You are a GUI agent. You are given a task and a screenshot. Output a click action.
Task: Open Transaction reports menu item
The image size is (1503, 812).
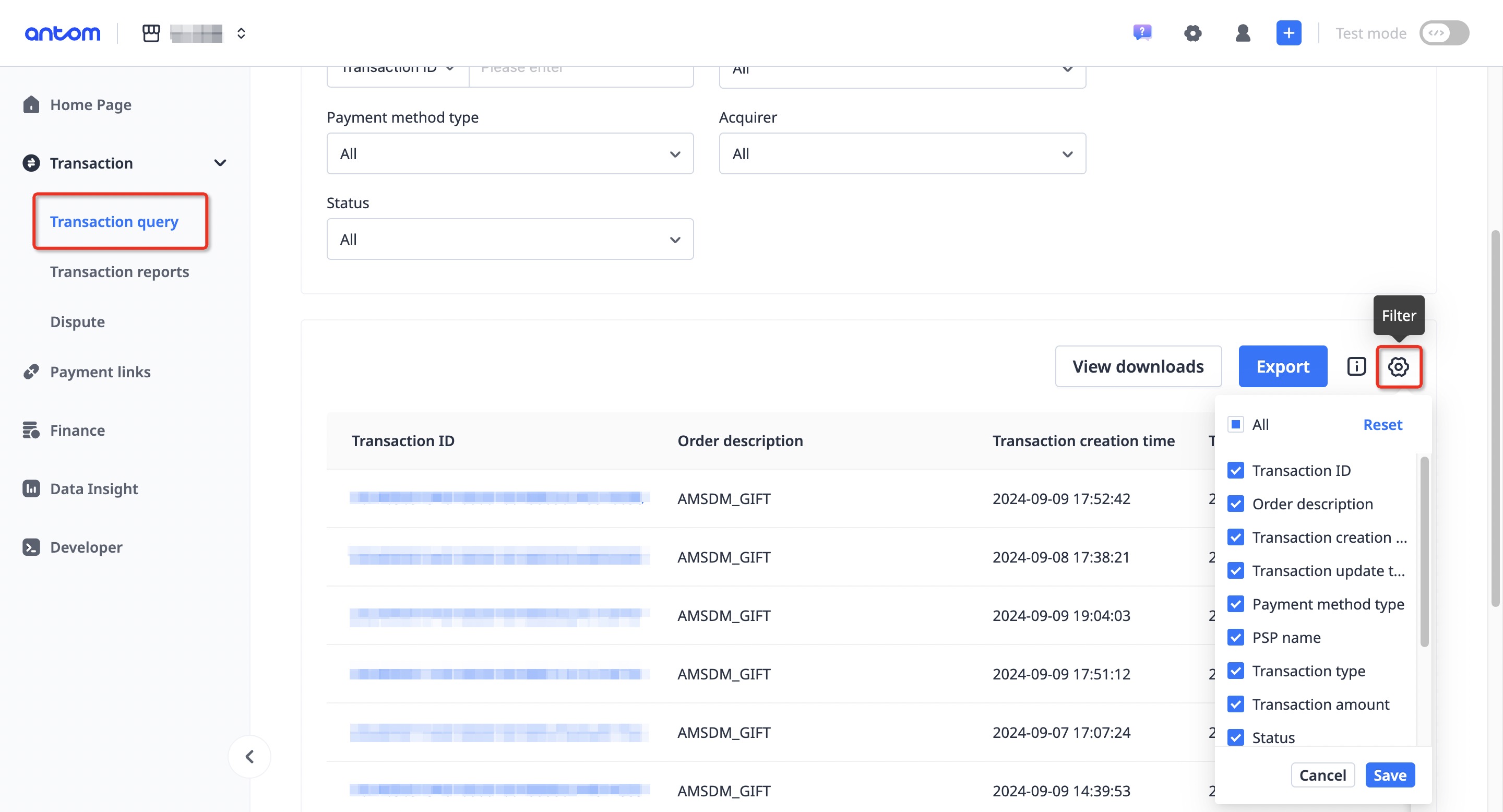[x=119, y=271]
